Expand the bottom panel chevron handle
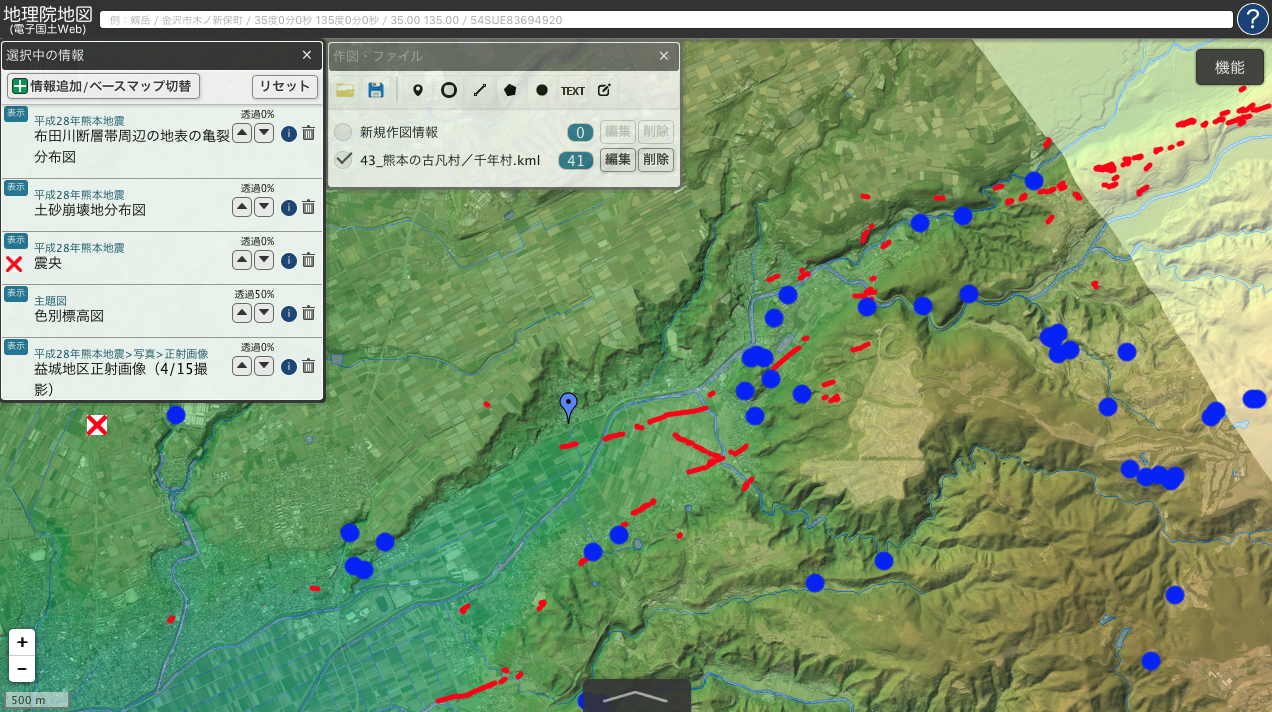1272x712 pixels. pyautogui.click(x=636, y=696)
